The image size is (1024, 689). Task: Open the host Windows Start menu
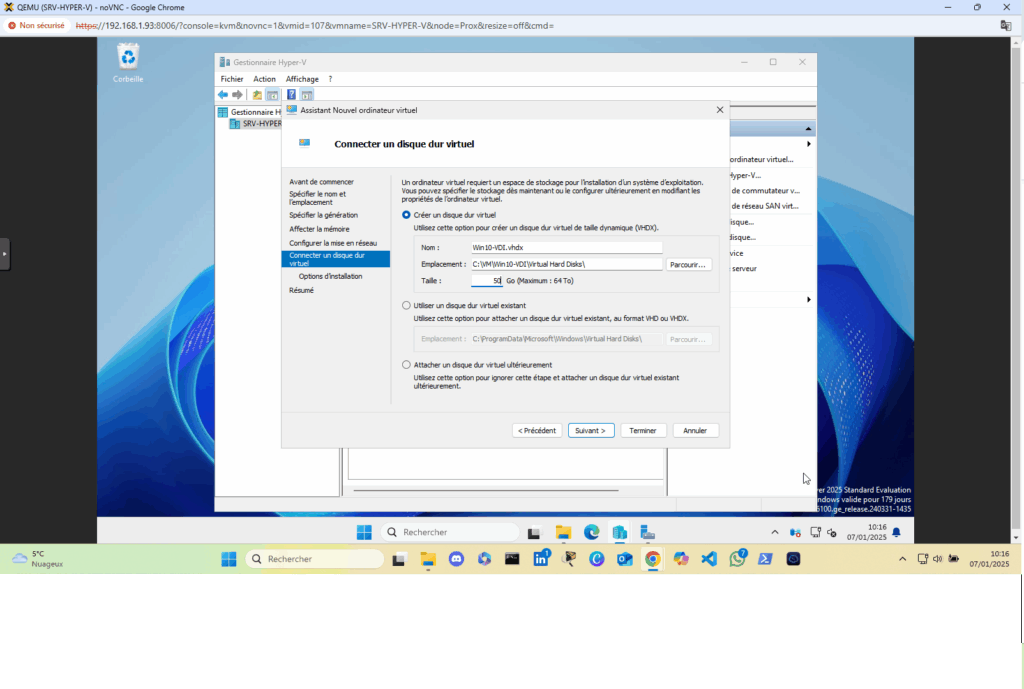(229, 559)
